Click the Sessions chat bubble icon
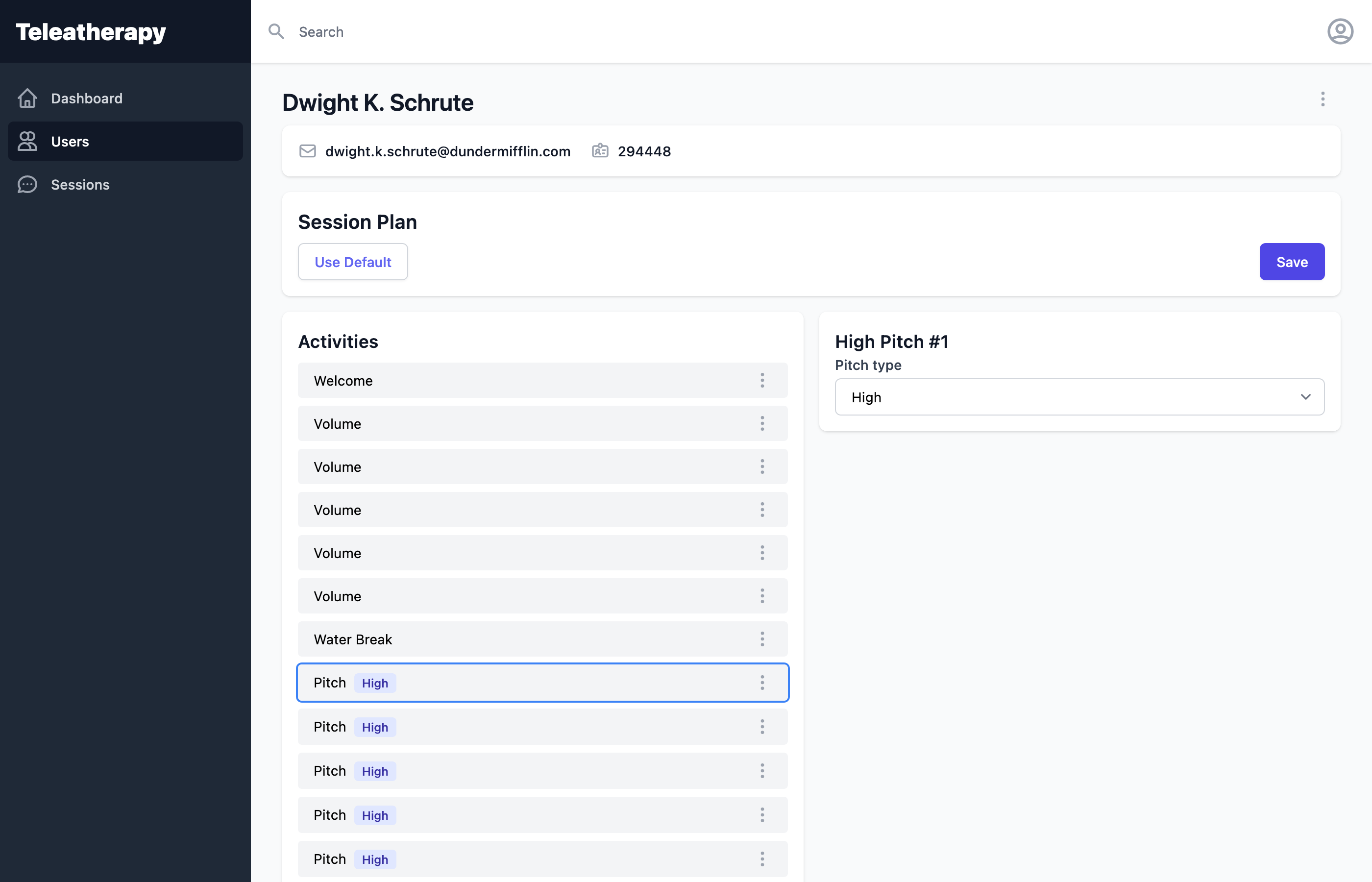This screenshot has height=882, width=1372. (x=27, y=184)
